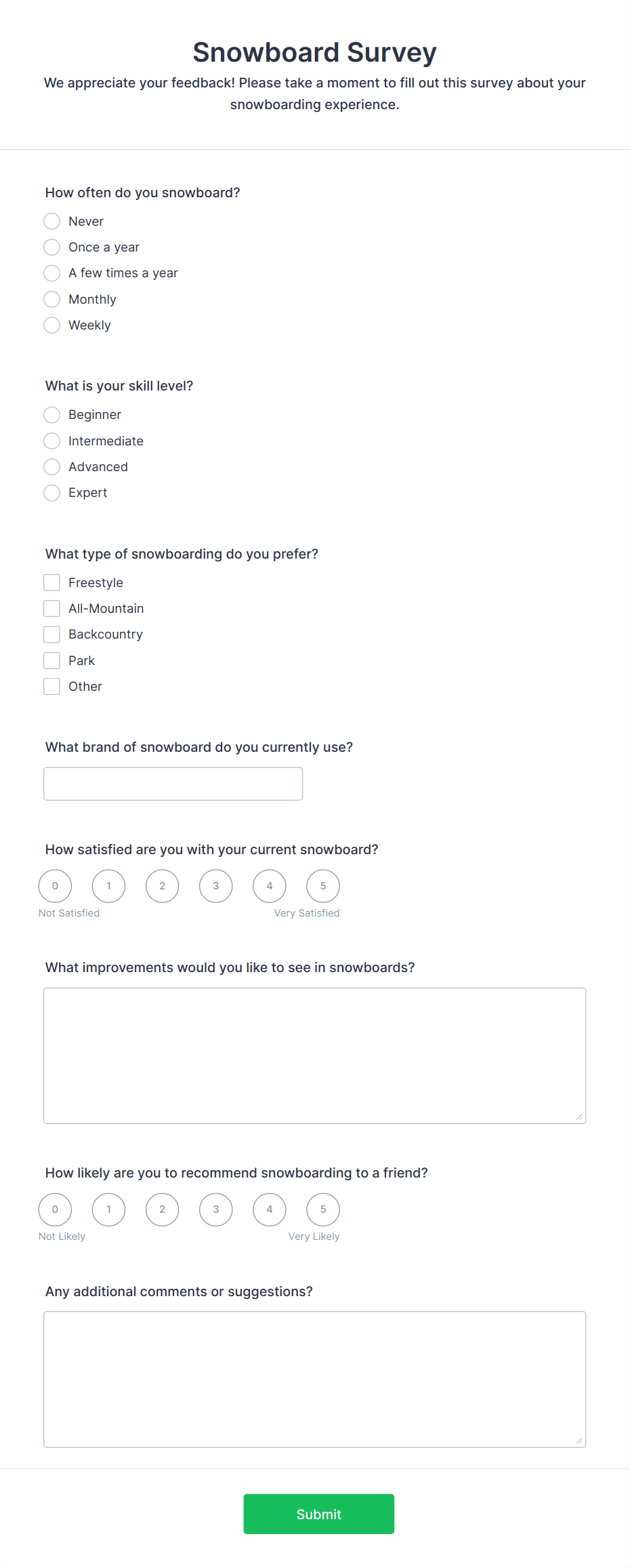Pick "Weekly" as snowboarding frequency
This screenshot has width=630, height=1568.
click(x=51, y=325)
